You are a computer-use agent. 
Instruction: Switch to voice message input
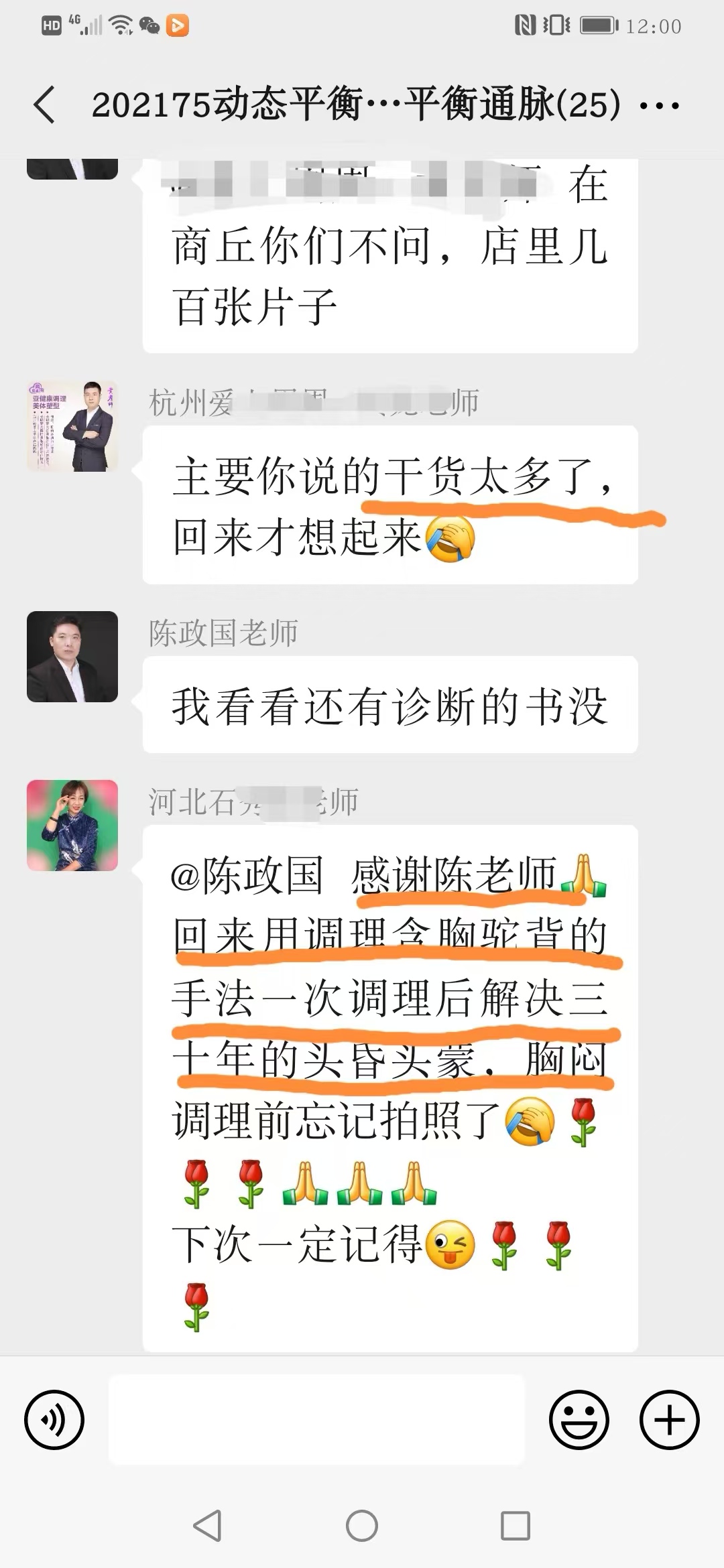click(54, 1420)
